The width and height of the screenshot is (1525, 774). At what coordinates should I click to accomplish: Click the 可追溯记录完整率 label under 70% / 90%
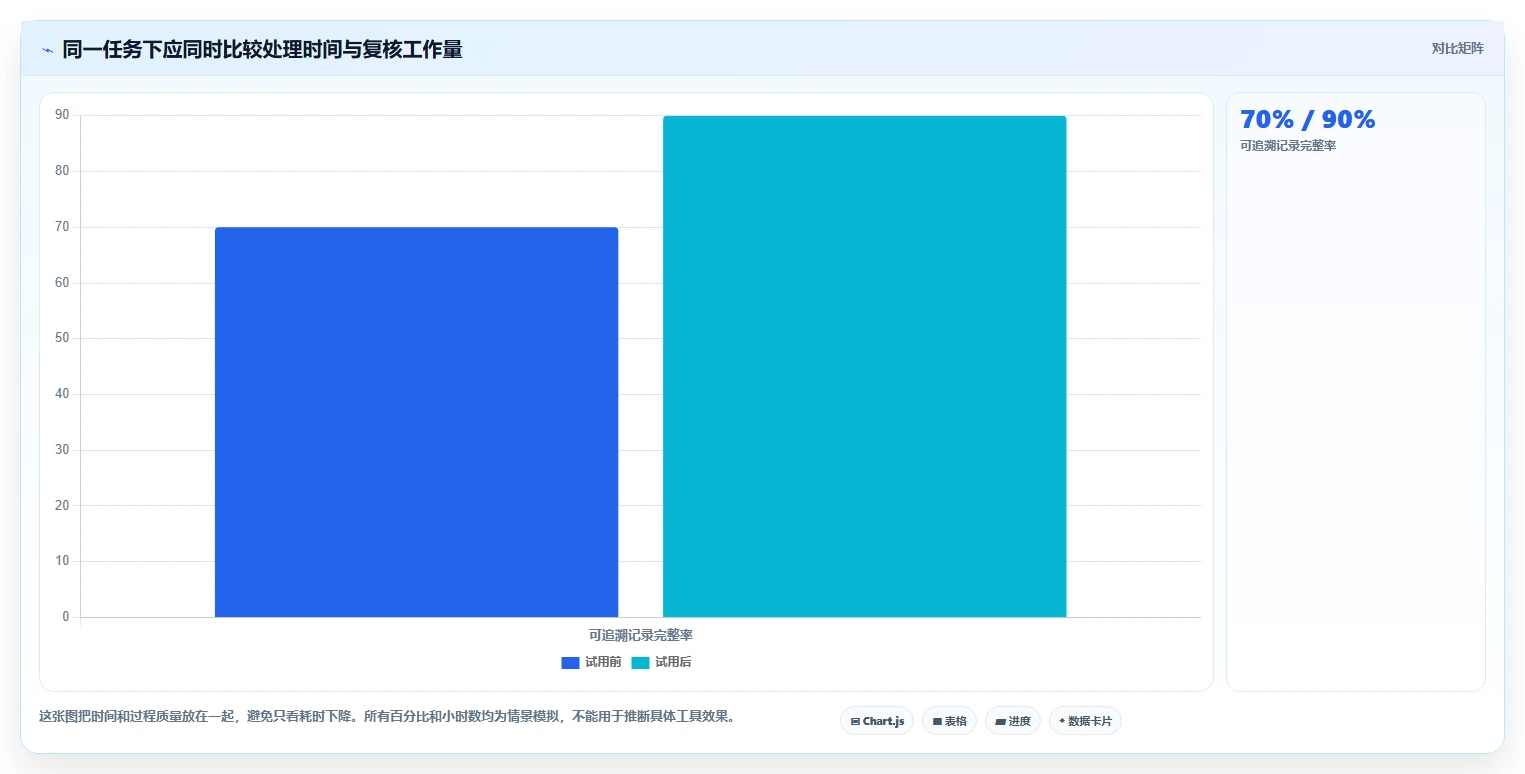click(1288, 146)
